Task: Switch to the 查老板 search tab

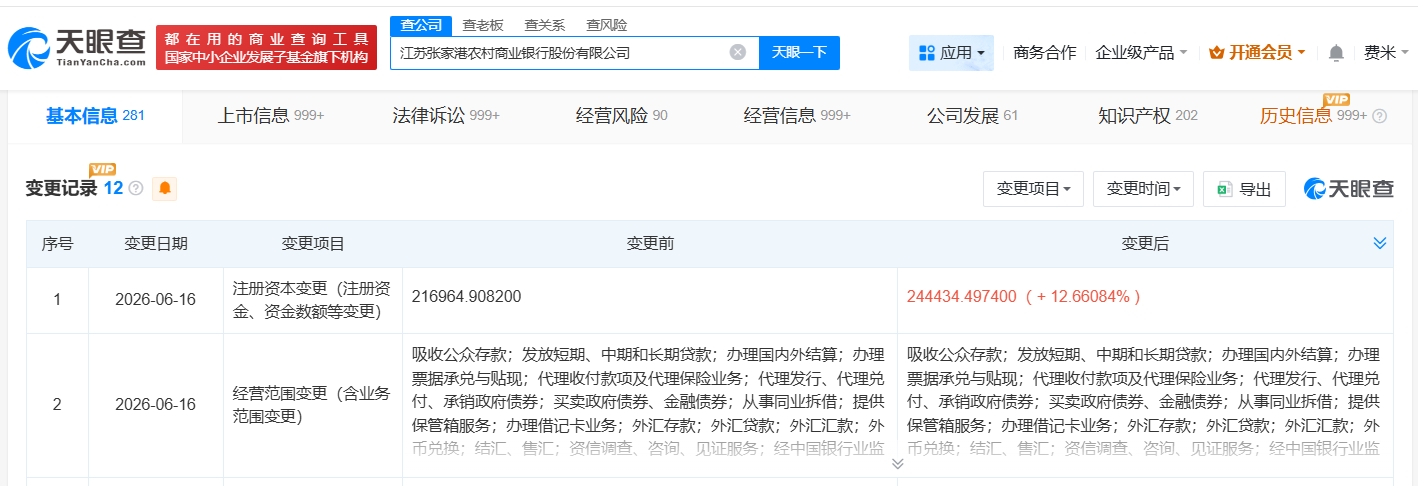Action: [x=483, y=25]
